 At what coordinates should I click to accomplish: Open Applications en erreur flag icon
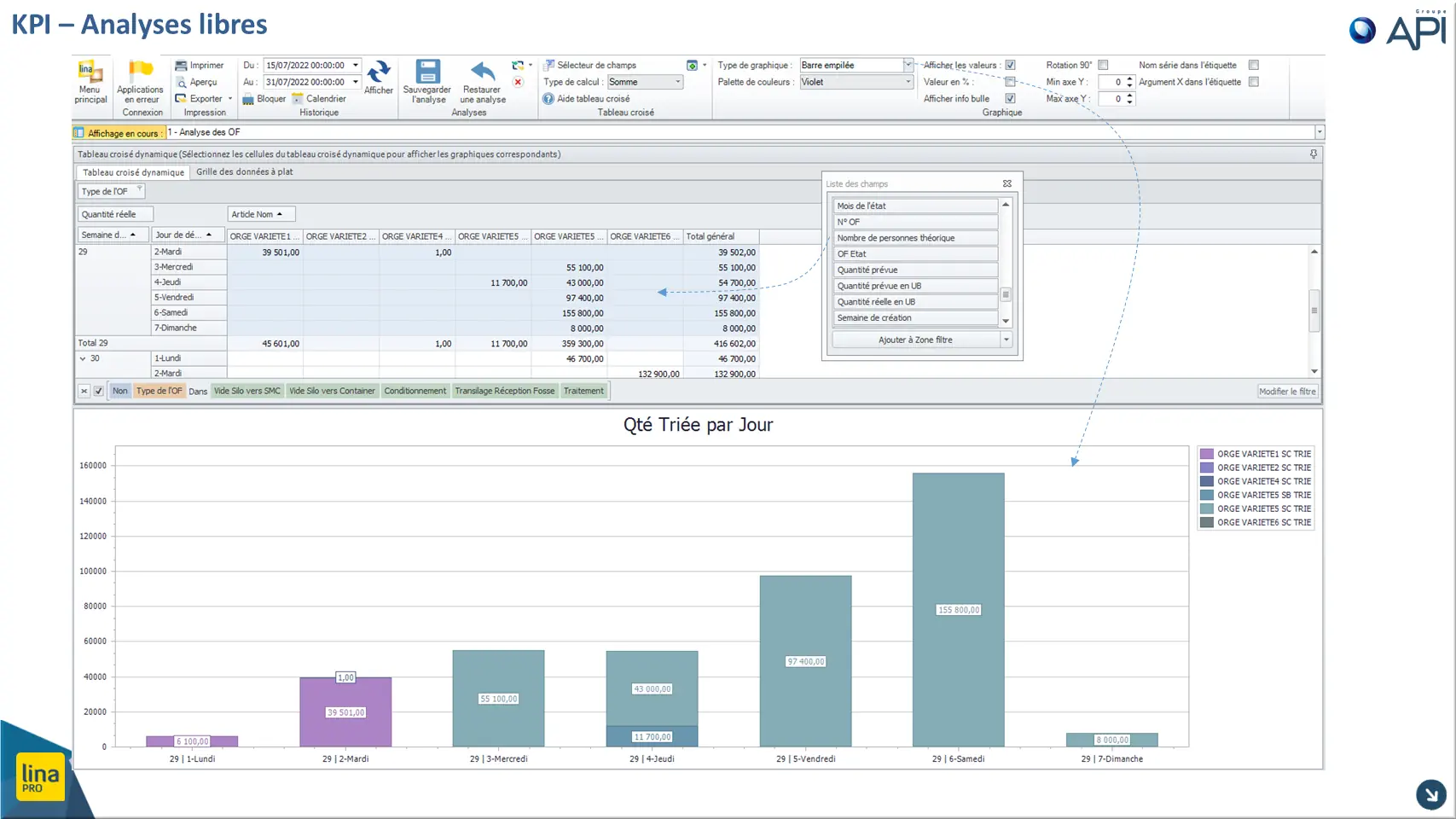coord(140,72)
